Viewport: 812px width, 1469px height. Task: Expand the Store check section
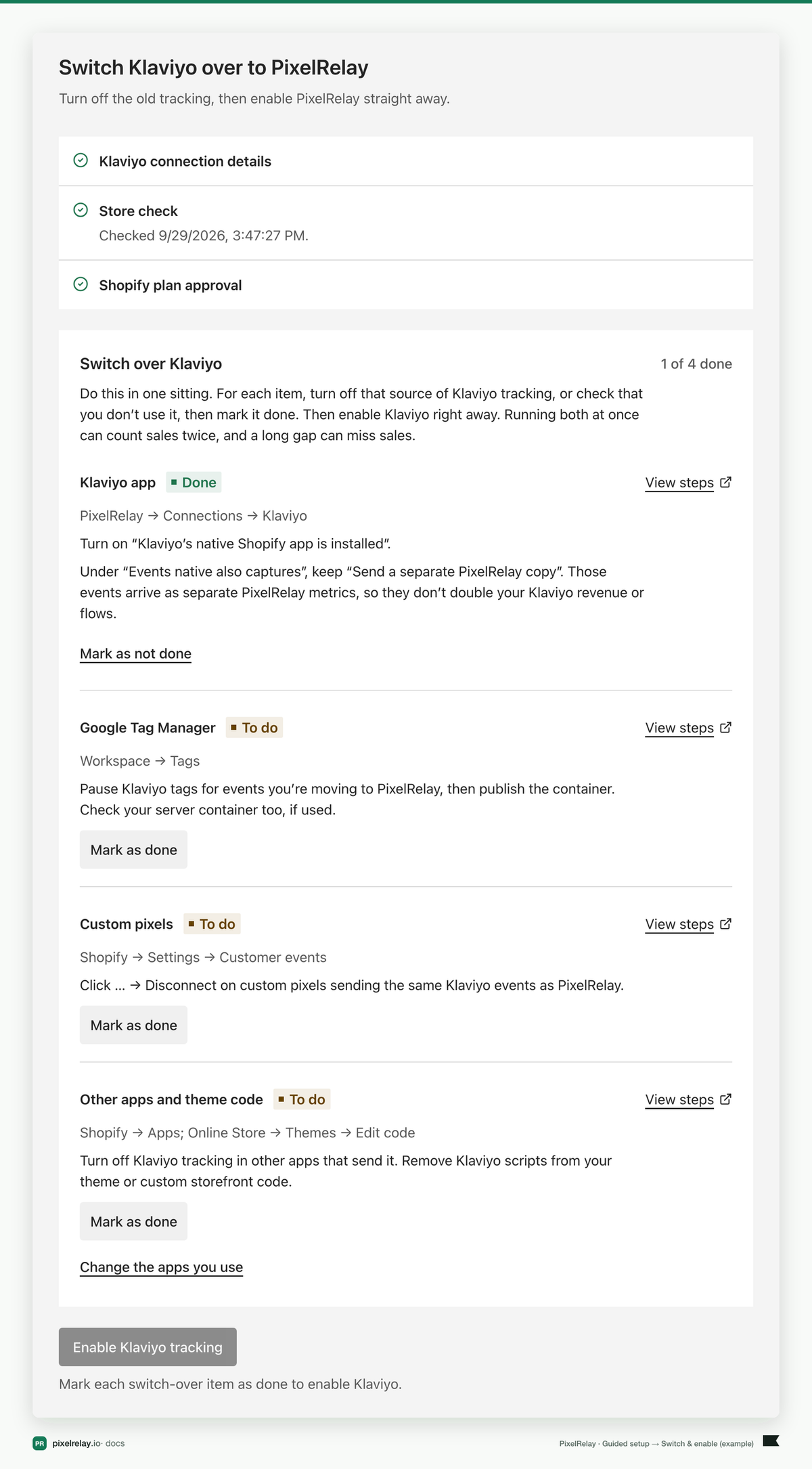[x=406, y=223]
